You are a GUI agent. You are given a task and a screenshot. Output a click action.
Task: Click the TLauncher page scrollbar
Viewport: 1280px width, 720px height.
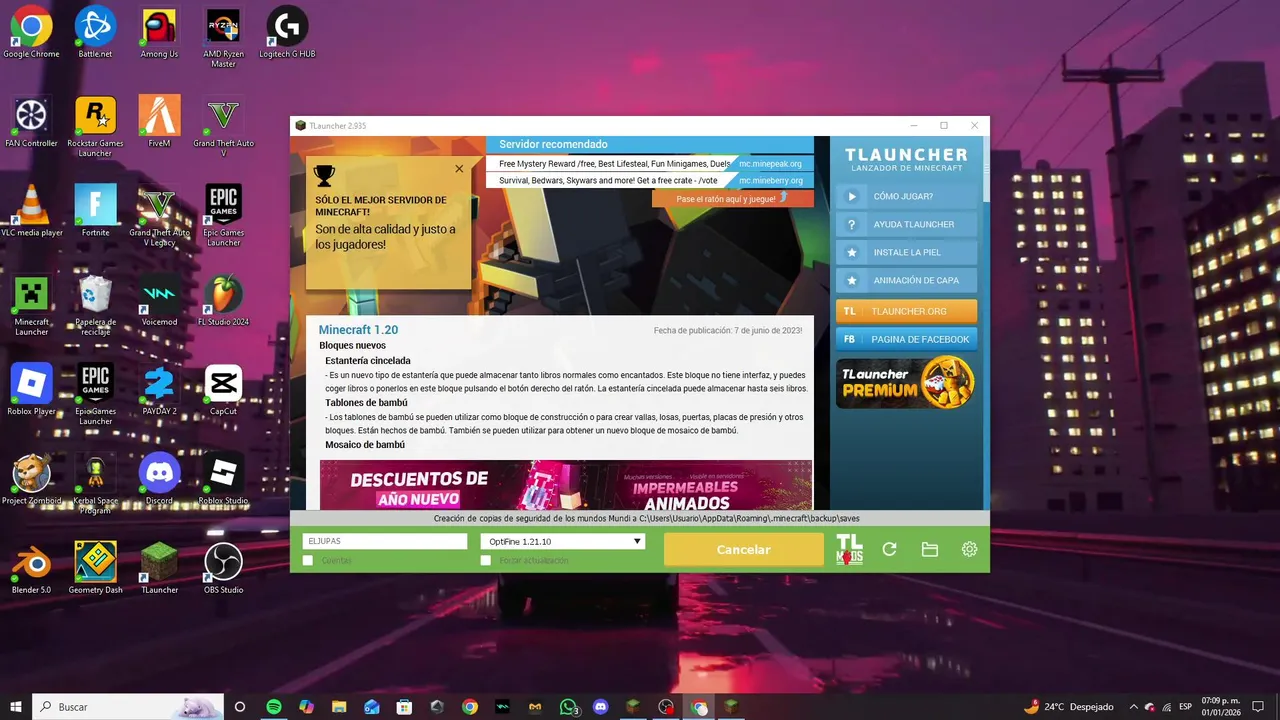(986, 170)
